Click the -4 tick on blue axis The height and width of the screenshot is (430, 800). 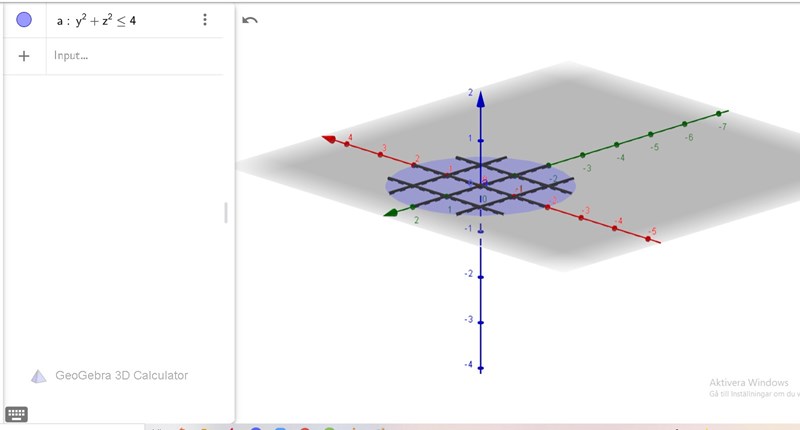pyautogui.click(x=481, y=366)
